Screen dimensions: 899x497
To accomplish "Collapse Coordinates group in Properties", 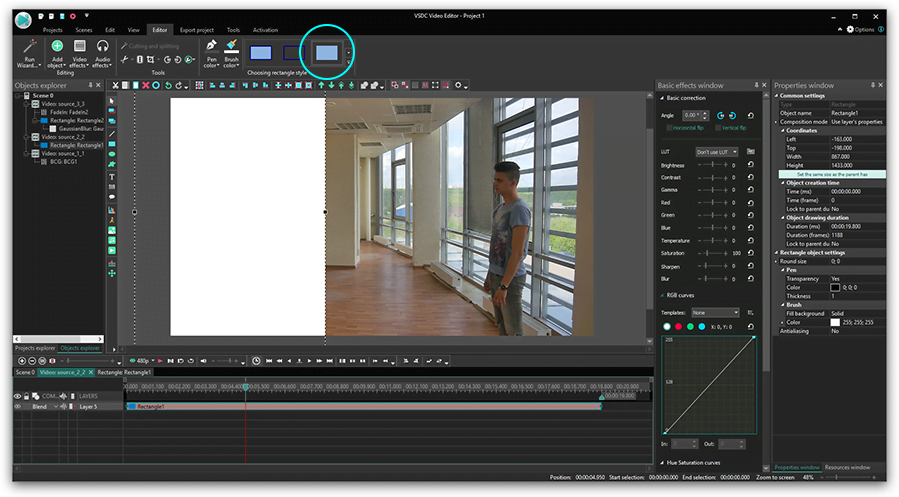I will [783, 131].
